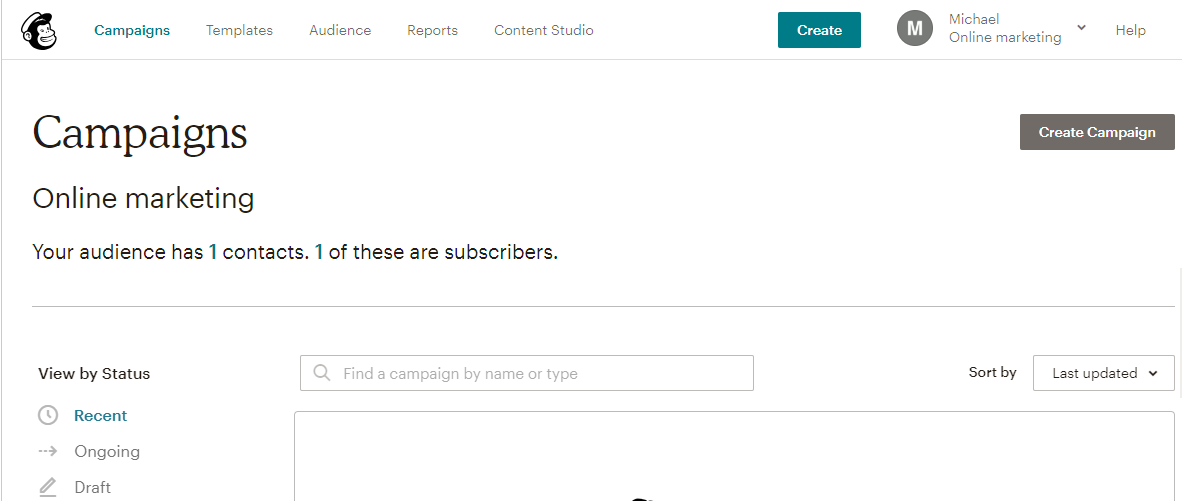Open the Help link

[1130, 30]
